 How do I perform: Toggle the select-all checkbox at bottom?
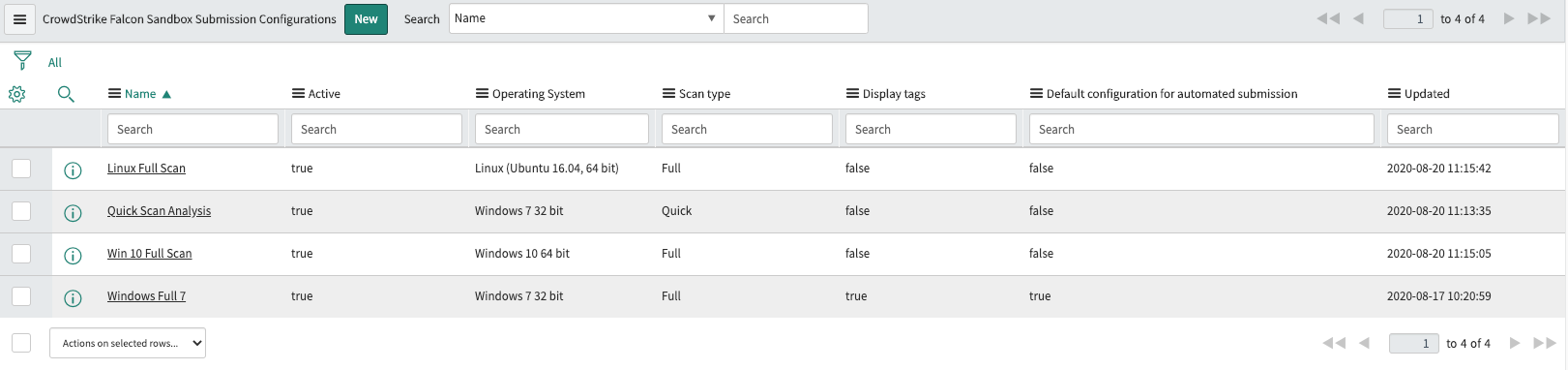point(21,343)
